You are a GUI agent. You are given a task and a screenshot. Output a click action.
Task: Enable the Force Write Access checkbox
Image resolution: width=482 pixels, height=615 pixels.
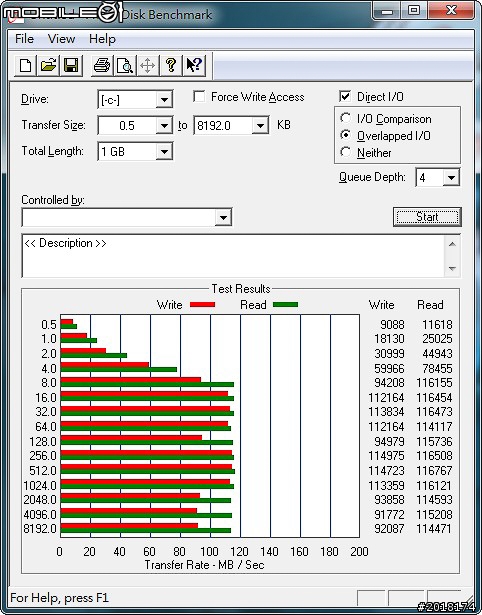click(199, 96)
